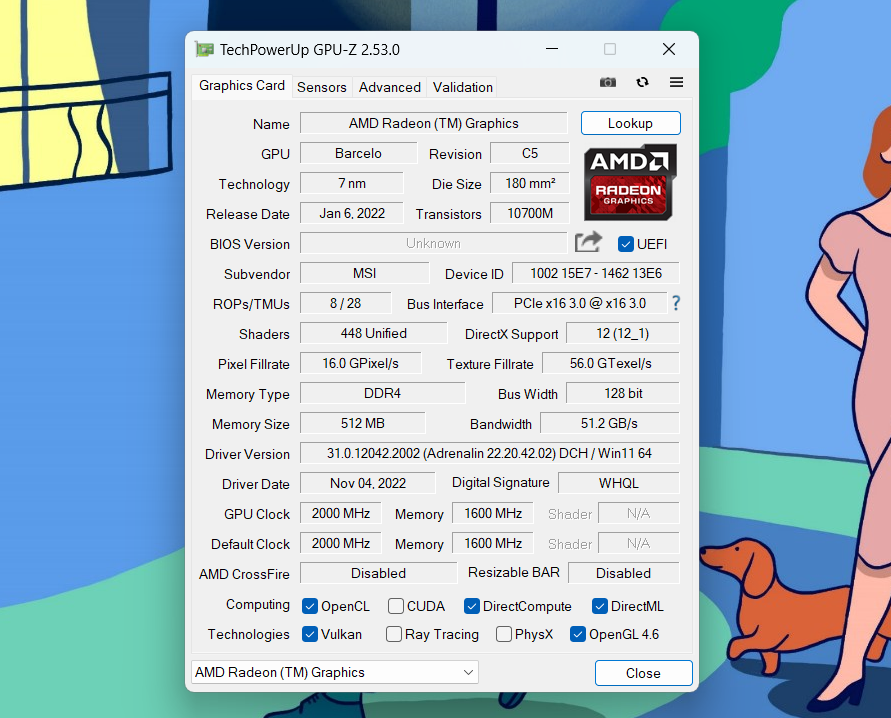The image size is (891, 718).
Task: Click Default Clock row Memory 1600 MHz field
Action: 493,544
